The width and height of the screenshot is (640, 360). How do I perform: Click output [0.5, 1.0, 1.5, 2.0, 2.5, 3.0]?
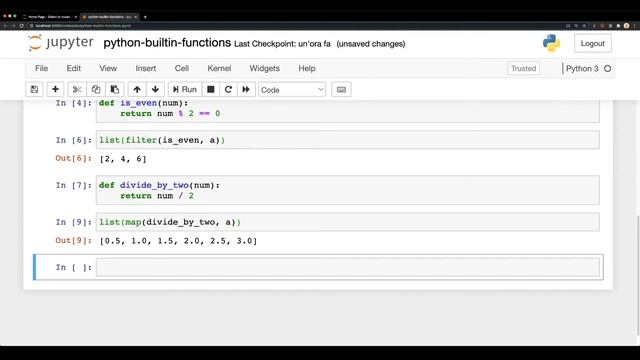tap(178, 241)
